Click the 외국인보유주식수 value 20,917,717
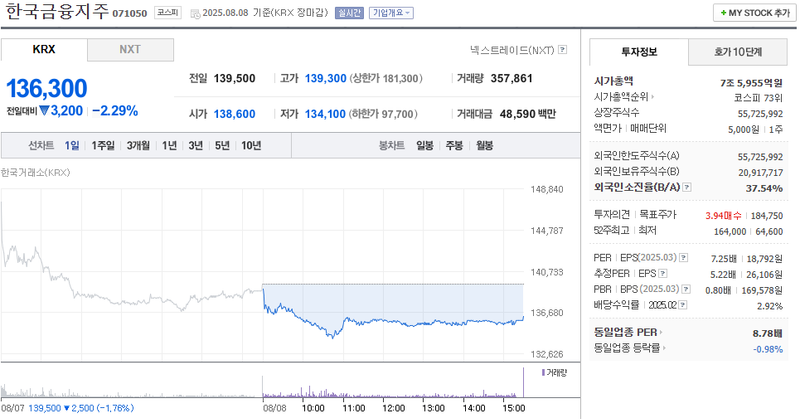Screen dimensions: 800x419 click(760, 173)
